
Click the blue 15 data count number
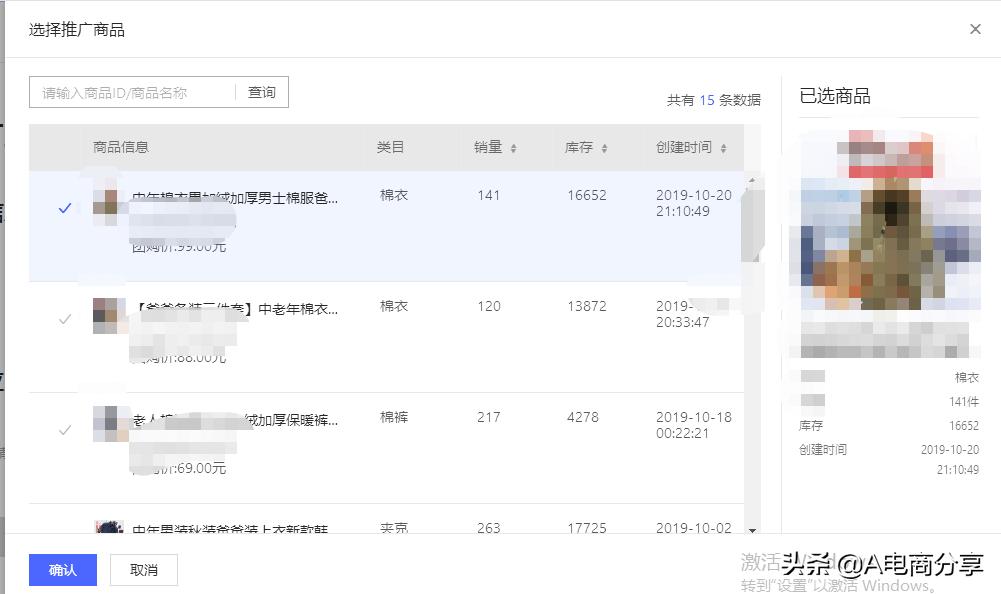(706, 100)
